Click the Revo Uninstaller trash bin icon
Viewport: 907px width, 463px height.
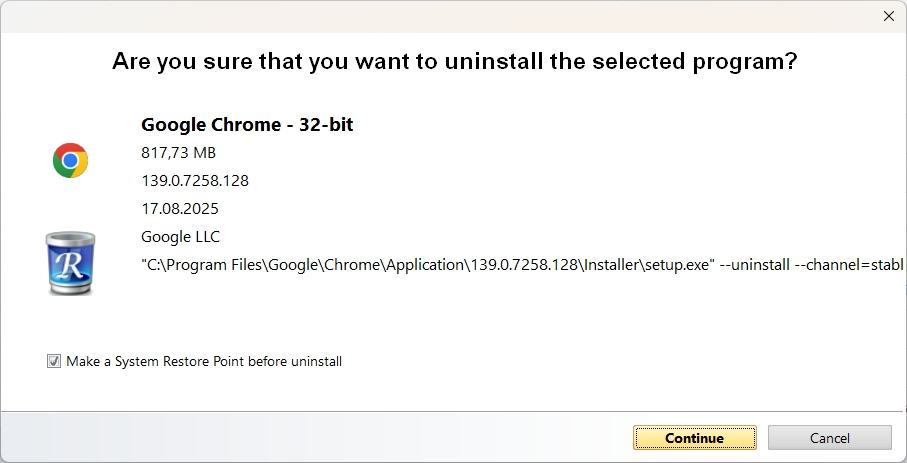[70, 263]
